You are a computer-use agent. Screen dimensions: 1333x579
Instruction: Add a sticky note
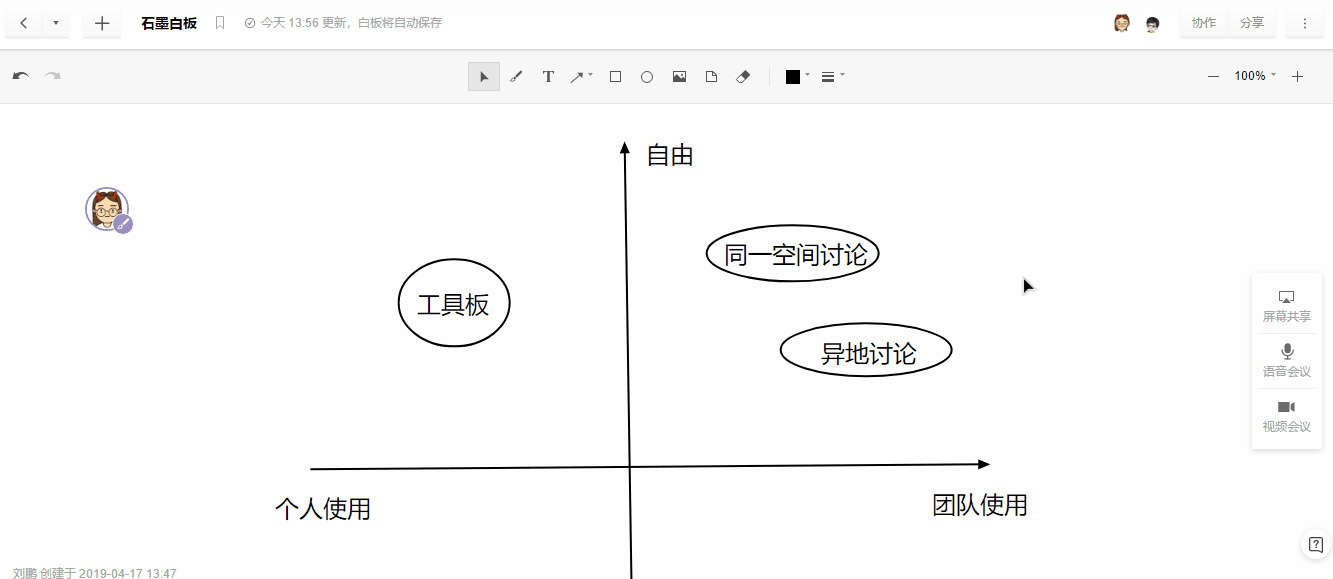711,76
